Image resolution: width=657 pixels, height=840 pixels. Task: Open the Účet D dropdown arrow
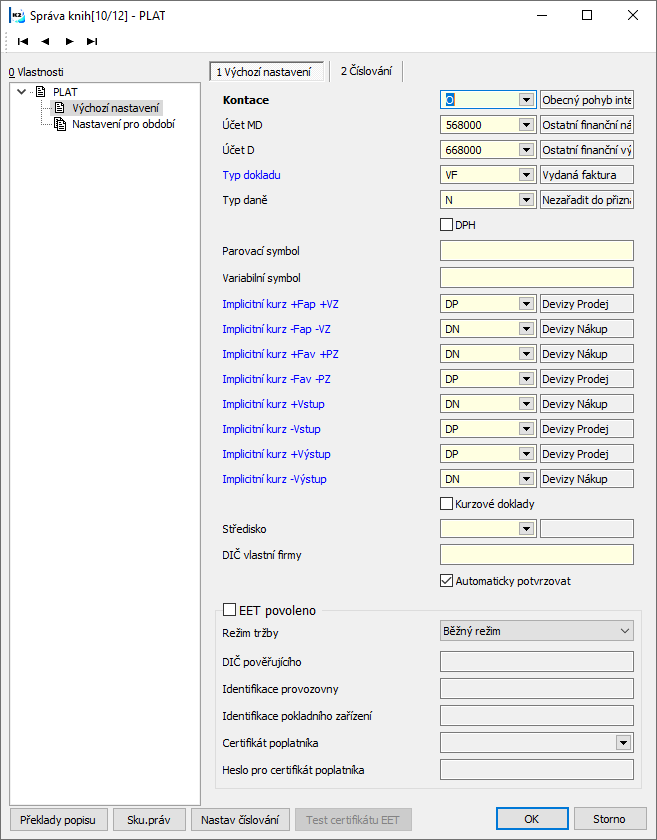[x=526, y=150]
